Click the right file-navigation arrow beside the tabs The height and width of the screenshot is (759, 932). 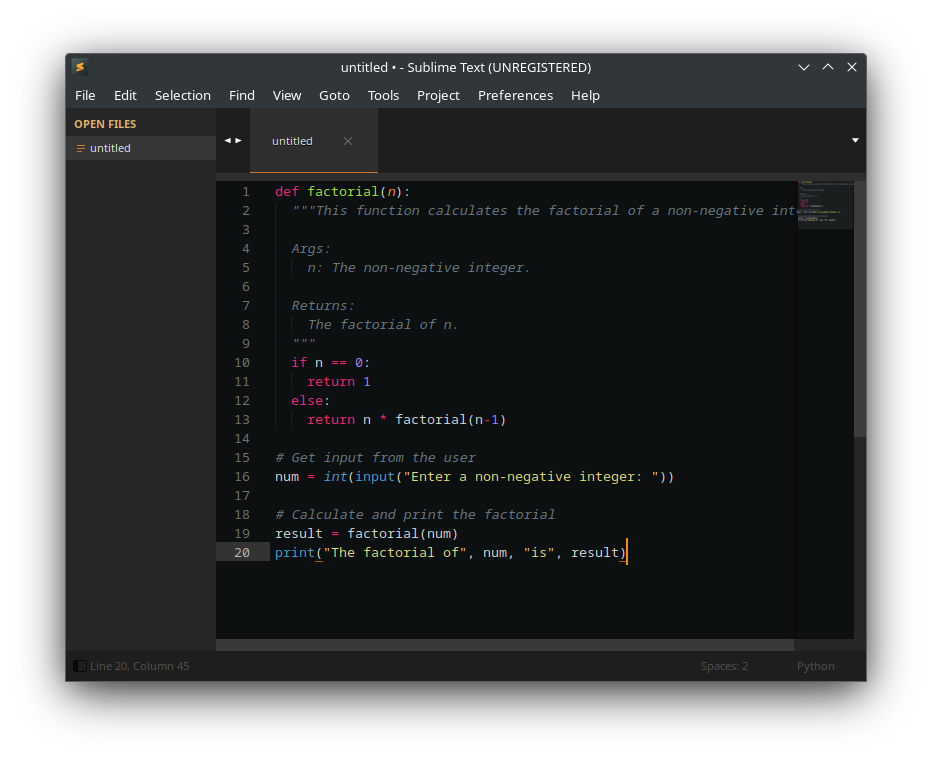pos(238,140)
